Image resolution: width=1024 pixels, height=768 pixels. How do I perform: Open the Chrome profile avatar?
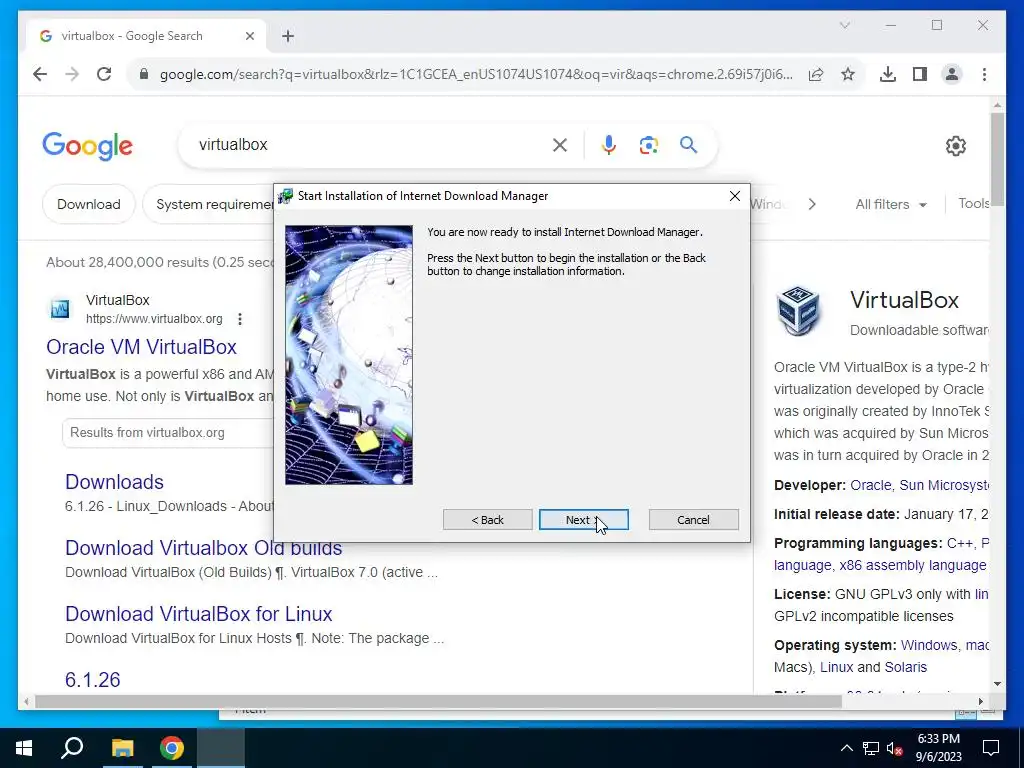coord(952,74)
